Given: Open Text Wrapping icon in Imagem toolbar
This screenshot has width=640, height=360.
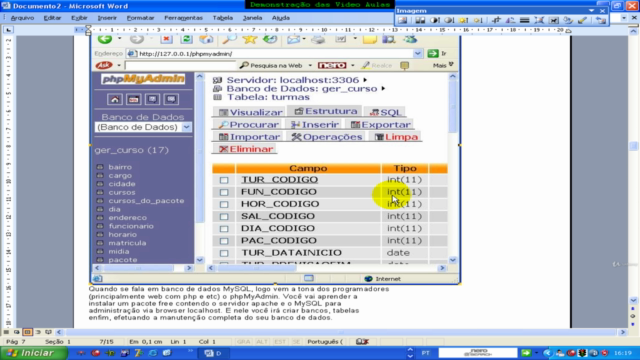Looking at the screenshot, I should click(x=554, y=20).
